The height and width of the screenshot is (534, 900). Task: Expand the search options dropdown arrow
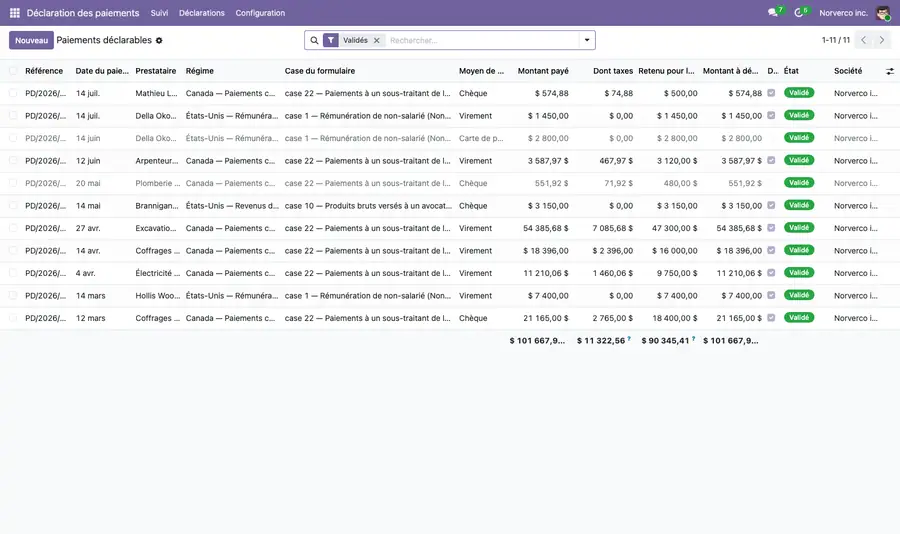(587, 40)
